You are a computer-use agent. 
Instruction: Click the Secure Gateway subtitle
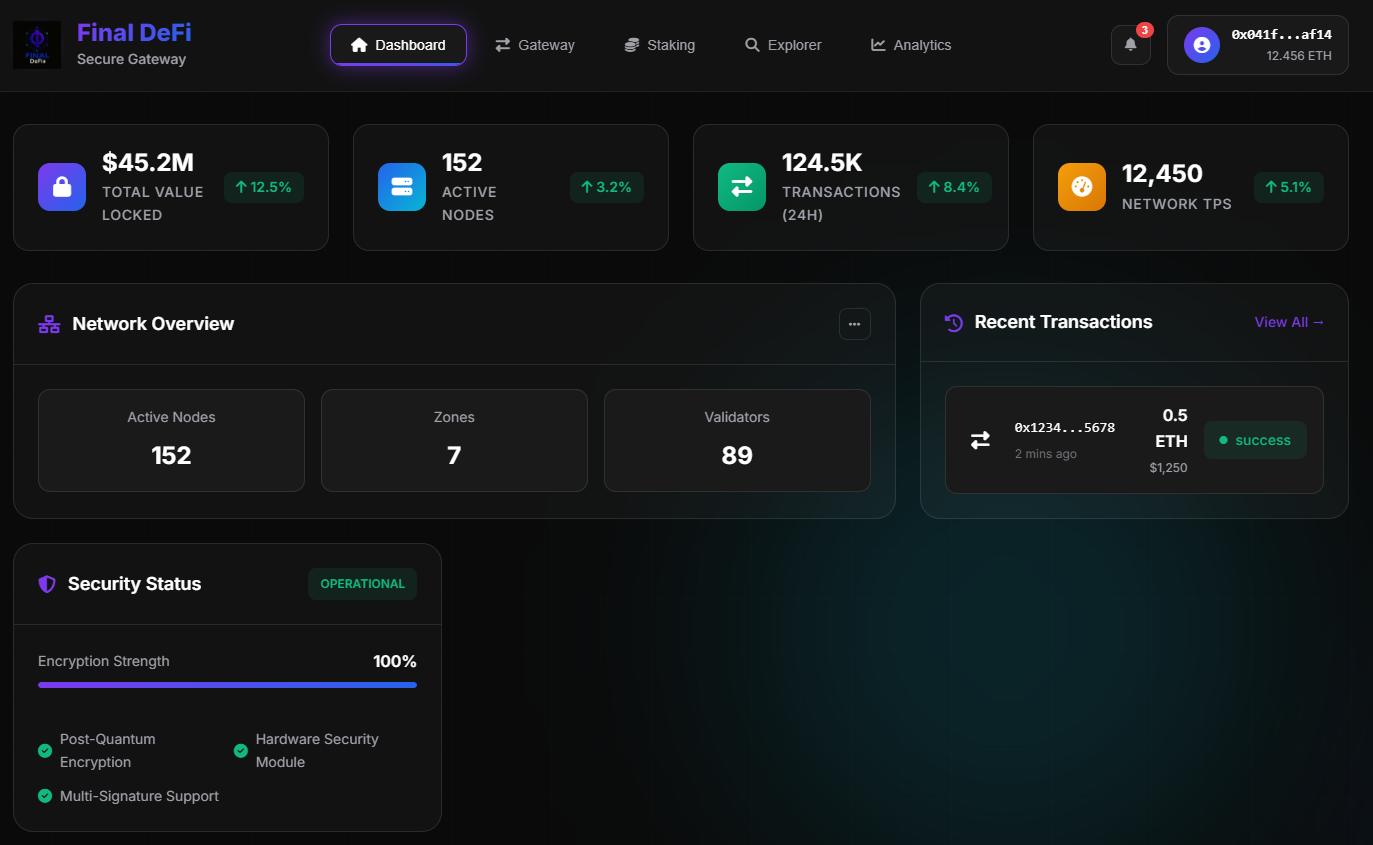click(x=131, y=59)
